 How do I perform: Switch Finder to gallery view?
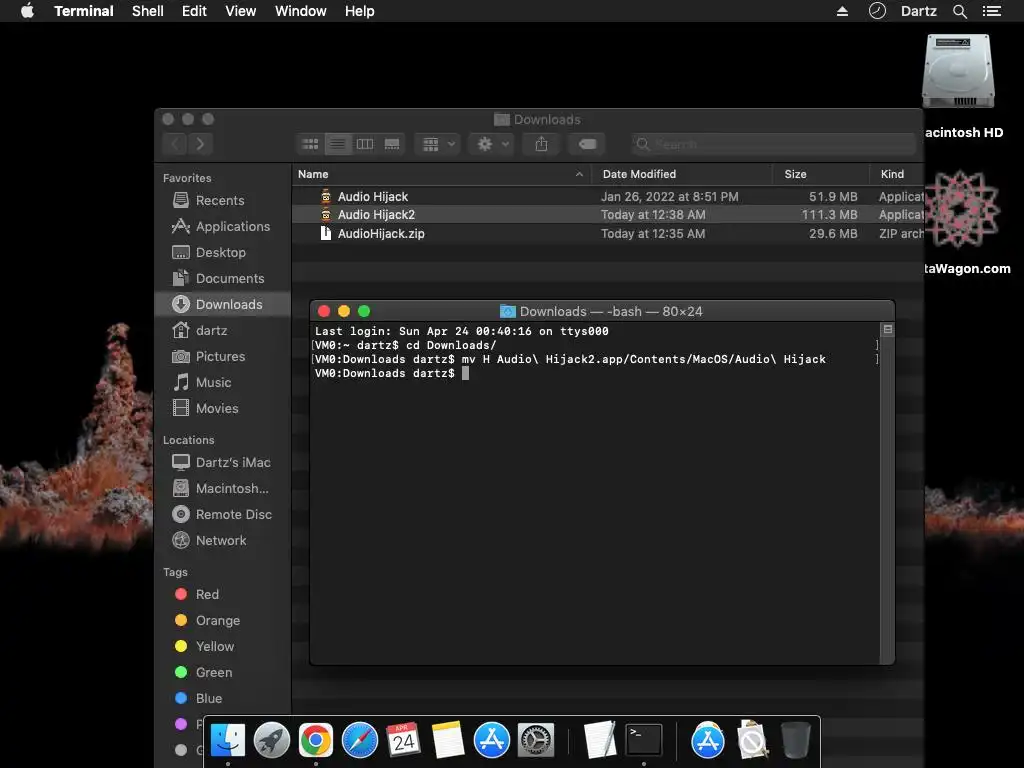(392, 144)
